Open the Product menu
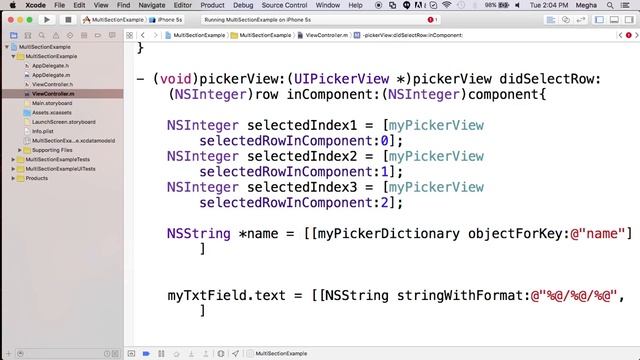Screen dimensions: 640x360 point(212,5)
